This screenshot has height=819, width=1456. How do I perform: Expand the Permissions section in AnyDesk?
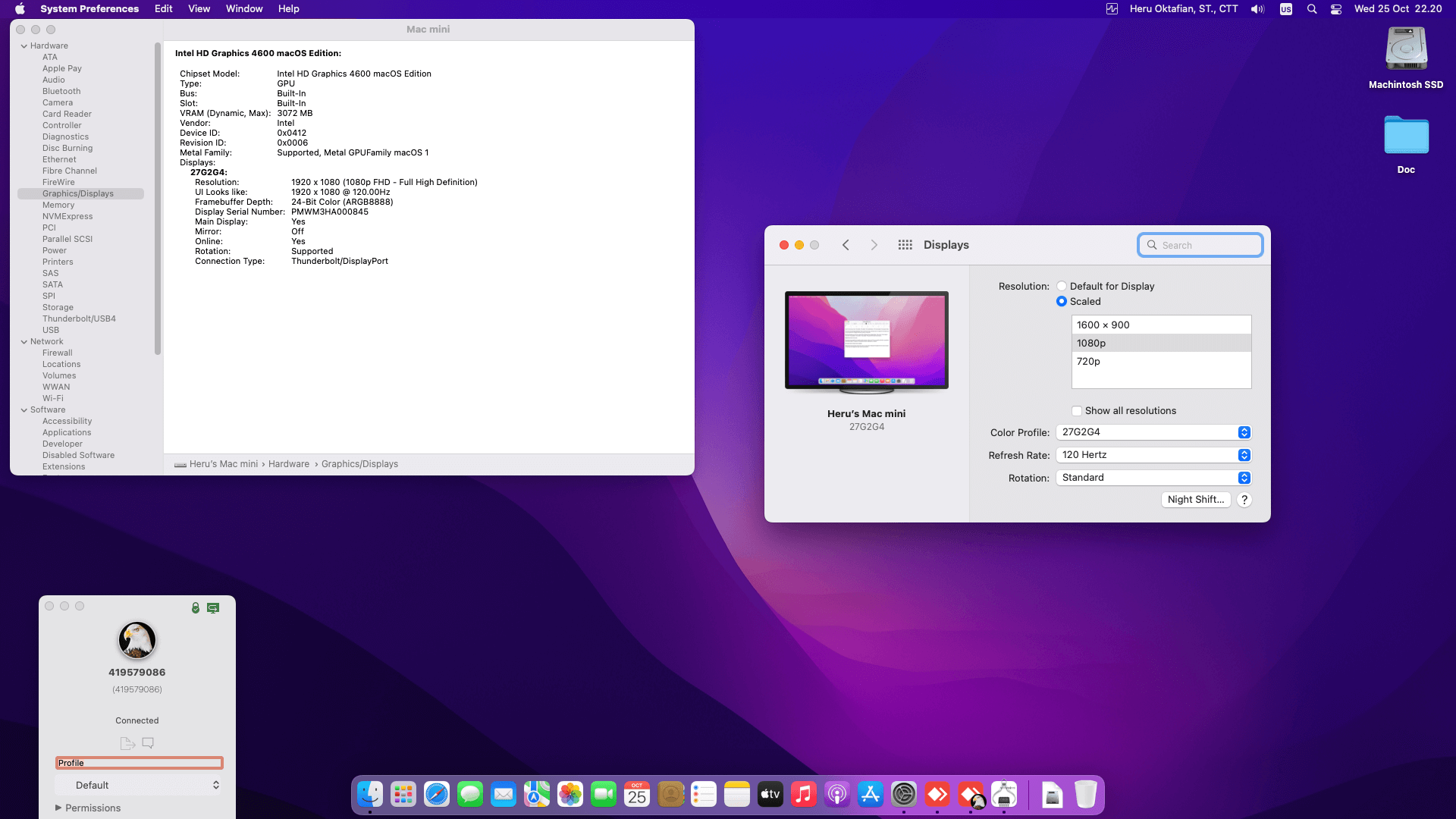tap(58, 808)
